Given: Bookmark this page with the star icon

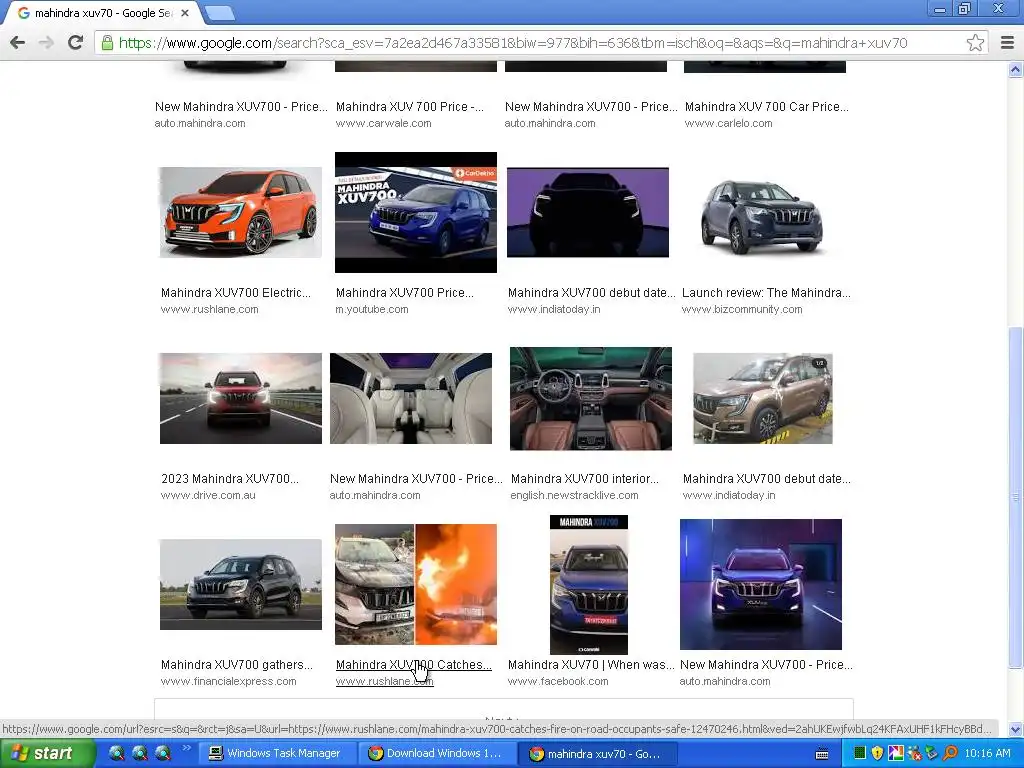Looking at the screenshot, I should pos(975,42).
